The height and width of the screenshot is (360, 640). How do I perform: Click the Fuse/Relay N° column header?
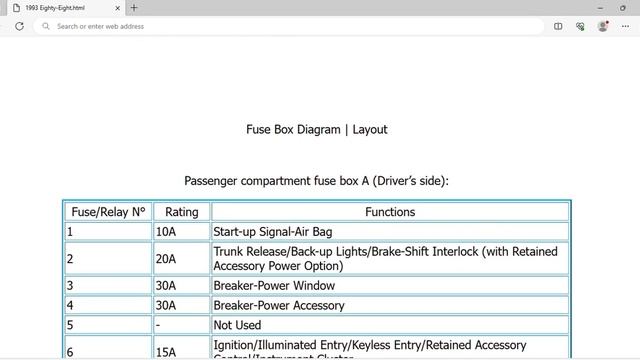pyautogui.click(x=108, y=212)
